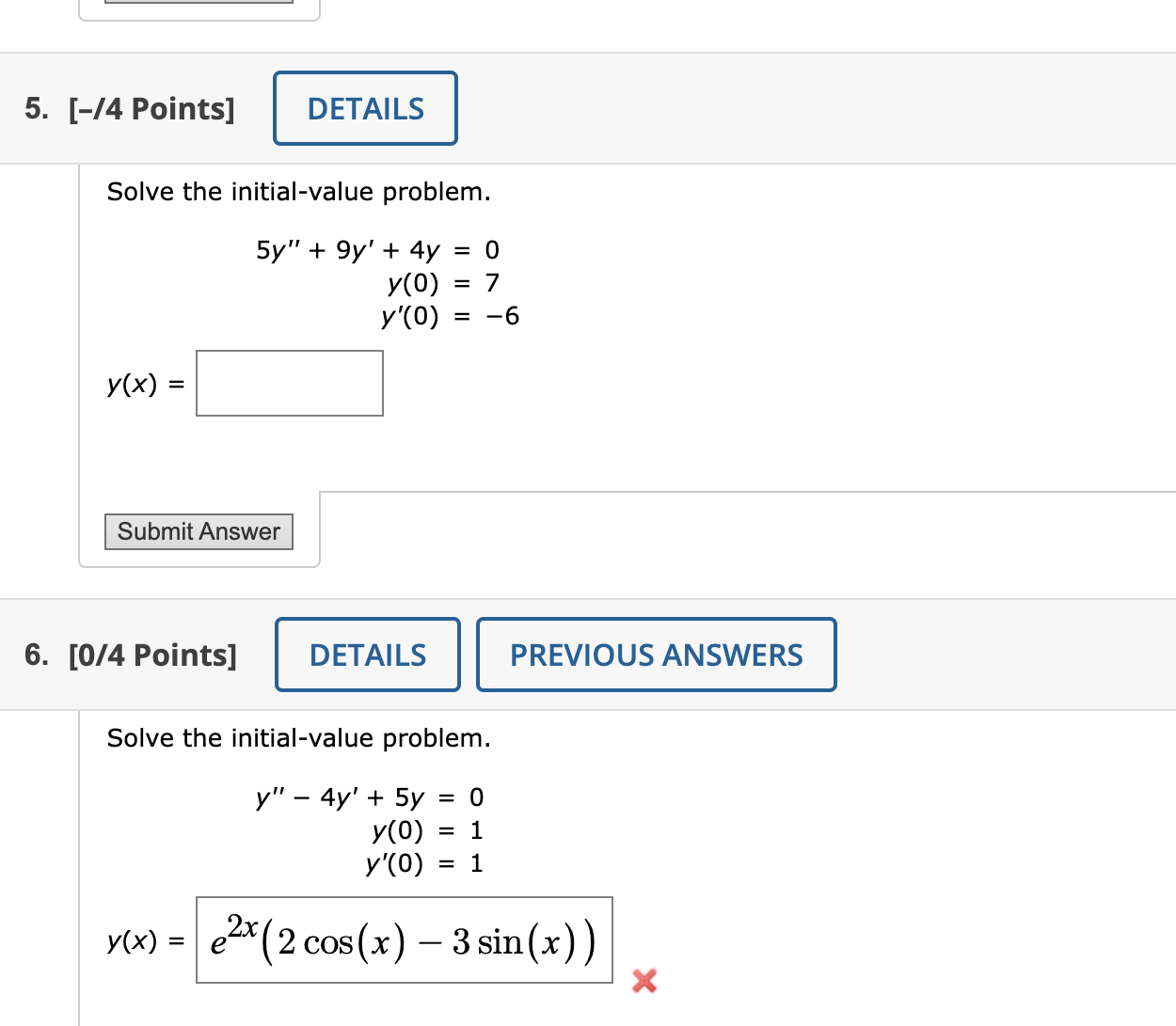
Task: Click the equation 5y'' + 9y' + 4y = 0
Action: click(x=378, y=250)
